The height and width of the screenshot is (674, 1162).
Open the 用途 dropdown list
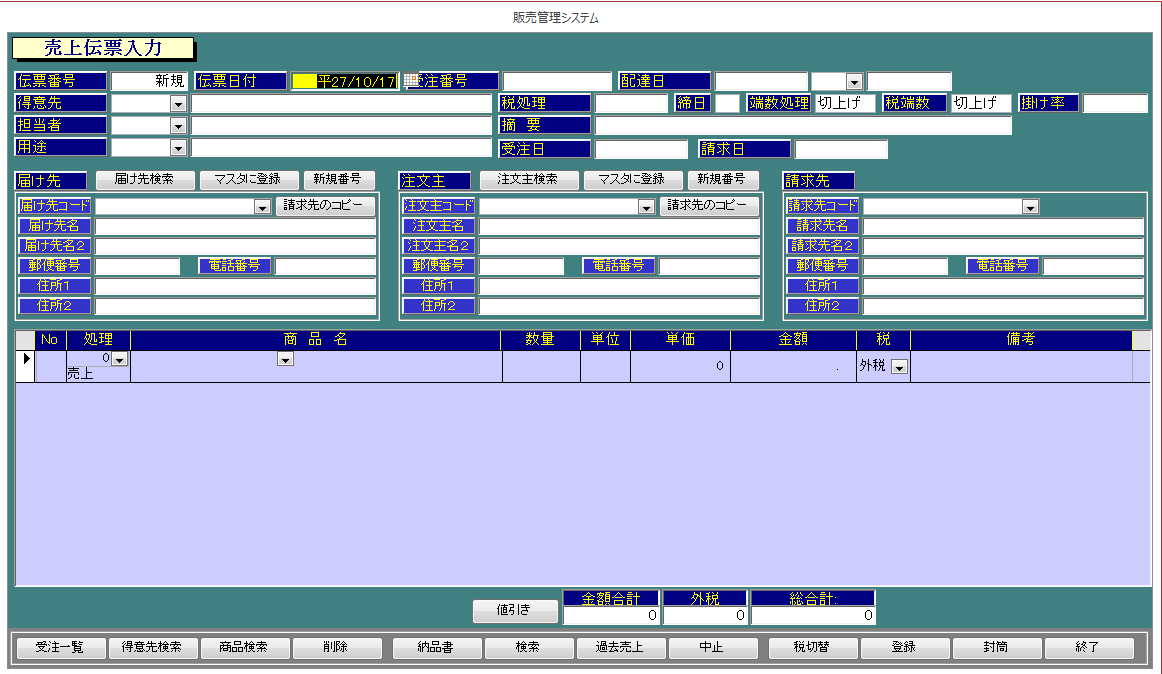tap(178, 148)
